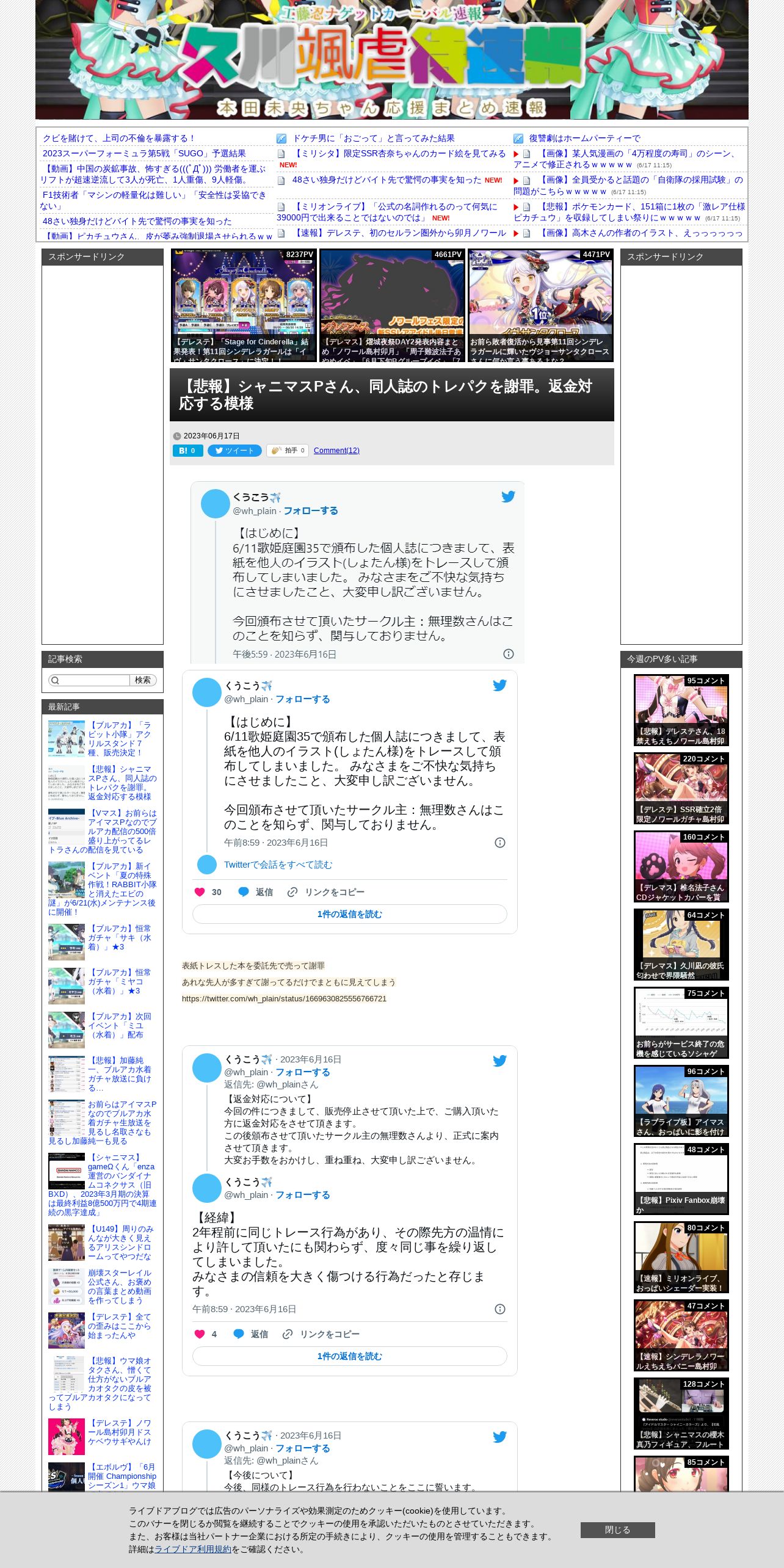Open 全員受かると話題の自衛隊の採用試験 headline
Viewport: 784px width, 1568px height.
[x=628, y=185]
